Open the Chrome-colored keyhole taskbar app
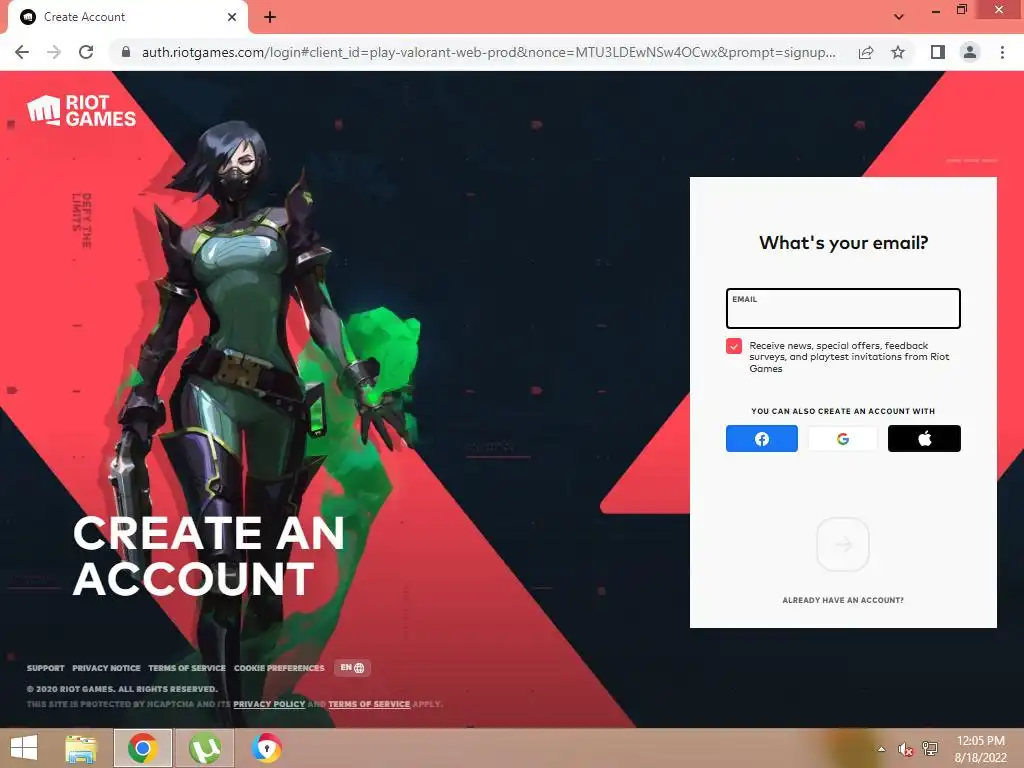This screenshot has height=768, width=1024. (x=266, y=748)
